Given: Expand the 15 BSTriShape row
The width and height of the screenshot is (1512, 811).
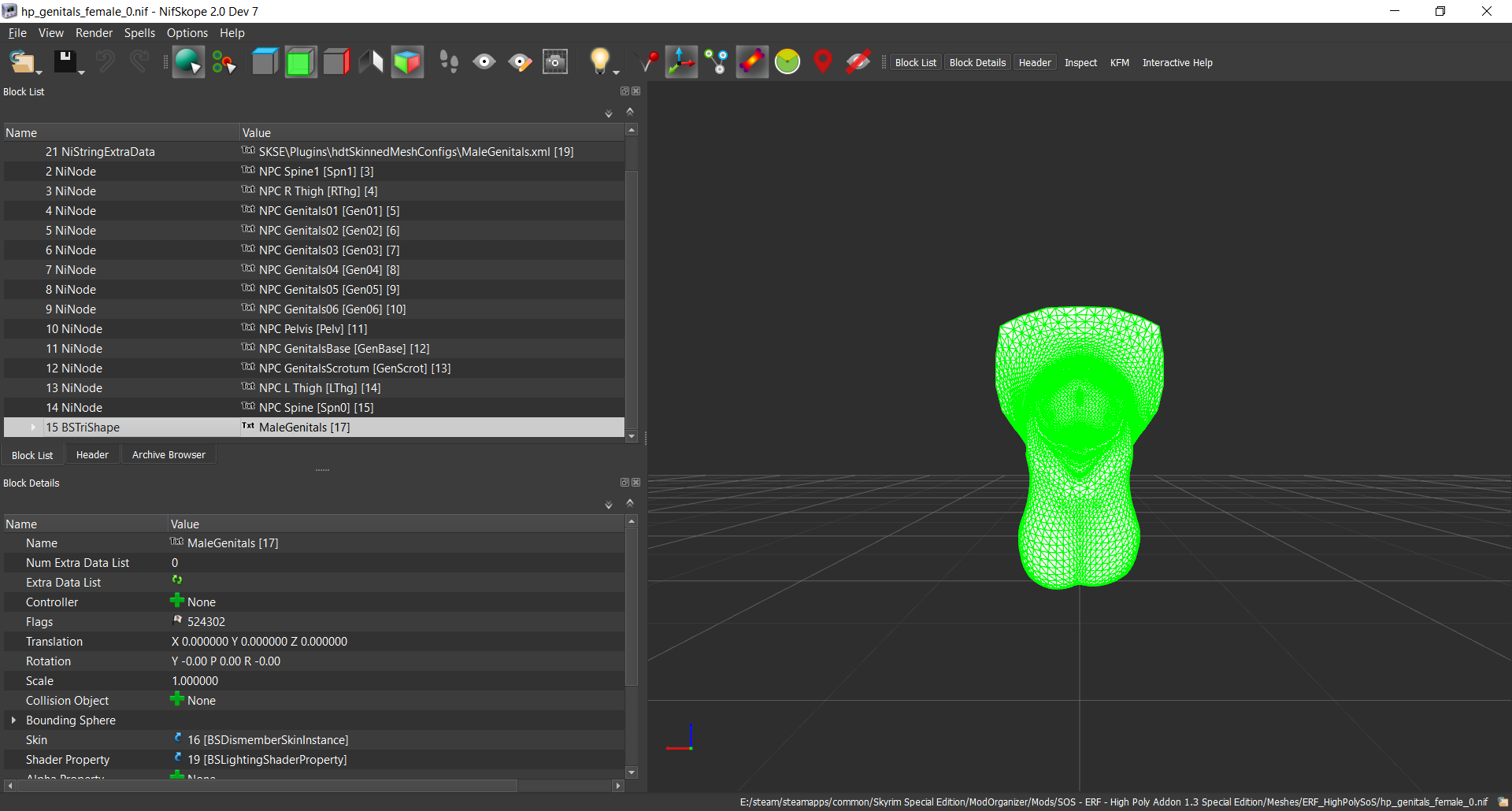Looking at the screenshot, I should 33,428.
